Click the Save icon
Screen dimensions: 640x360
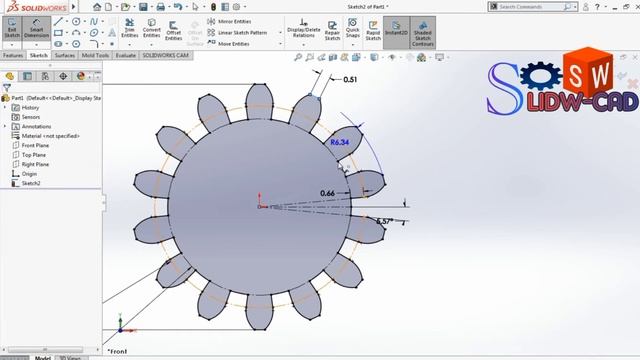point(143,7)
